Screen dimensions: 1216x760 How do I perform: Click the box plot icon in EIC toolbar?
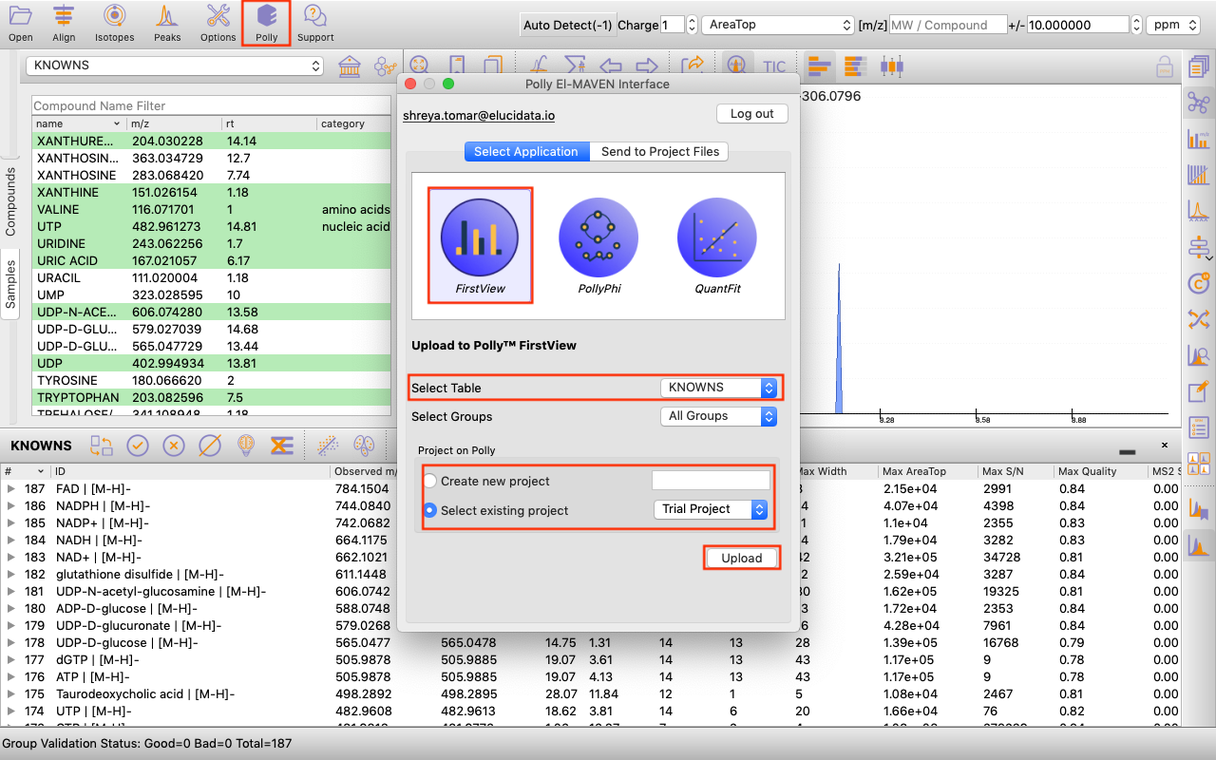coord(891,66)
